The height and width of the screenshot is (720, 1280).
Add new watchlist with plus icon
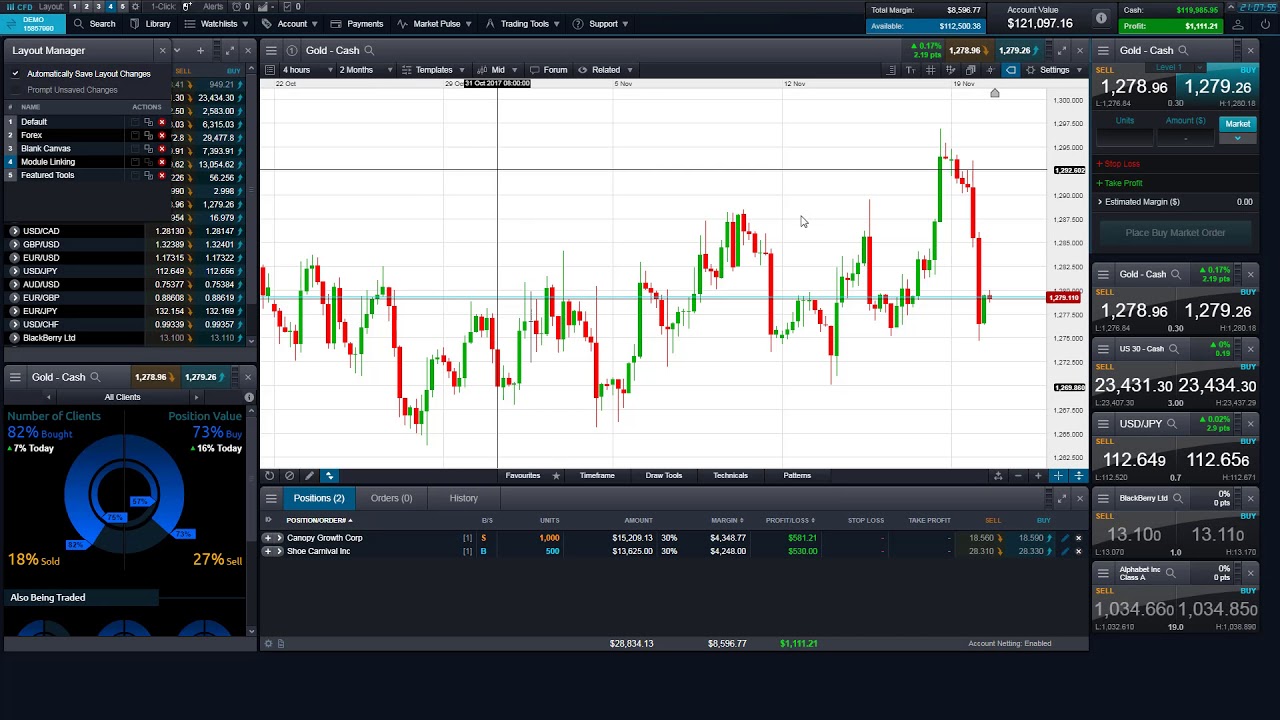pyautogui.click(x=200, y=50)
